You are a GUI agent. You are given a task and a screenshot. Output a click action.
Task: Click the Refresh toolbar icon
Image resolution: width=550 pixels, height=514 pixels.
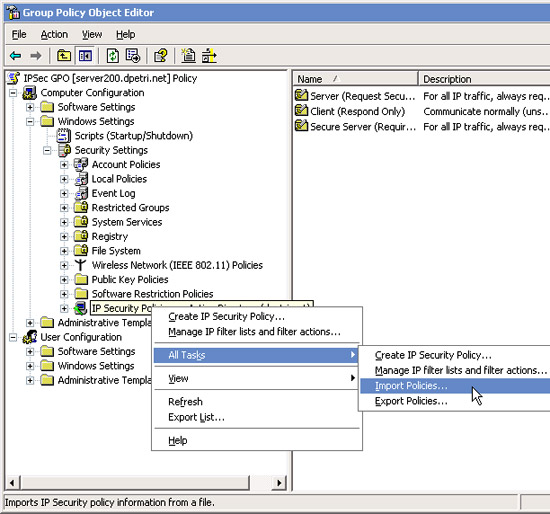[x=112, y=56]
